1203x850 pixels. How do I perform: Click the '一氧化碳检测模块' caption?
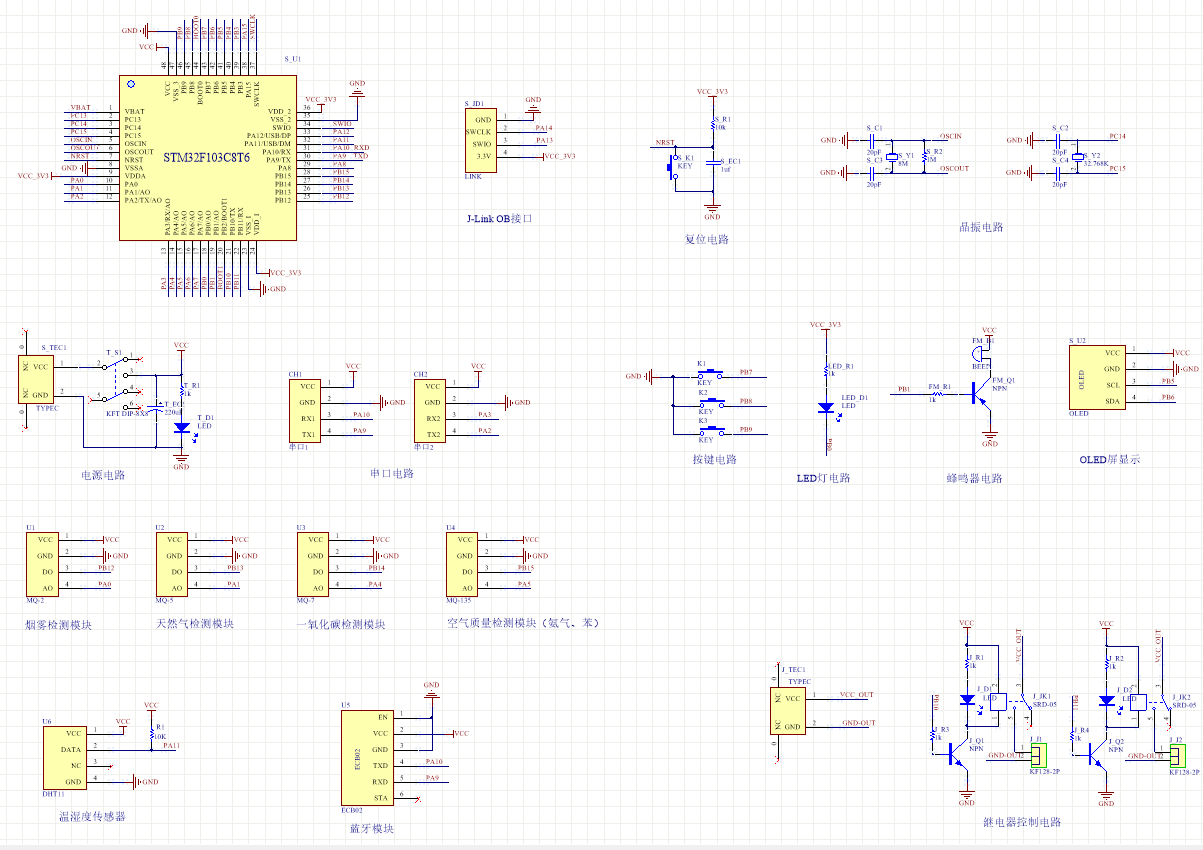pyautogui.click(x=341, y=624)
